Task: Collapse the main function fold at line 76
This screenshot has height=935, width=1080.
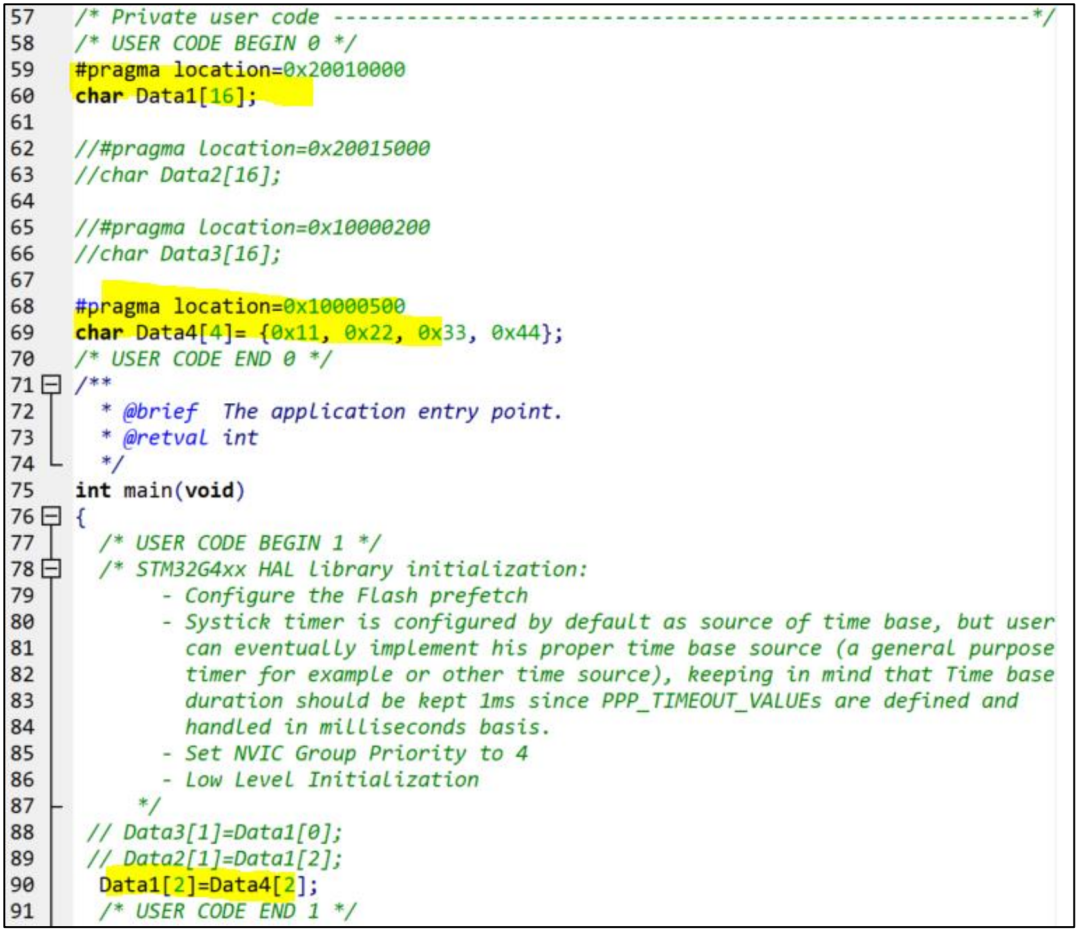Action: pyautogui.click(x=51, y=516)
